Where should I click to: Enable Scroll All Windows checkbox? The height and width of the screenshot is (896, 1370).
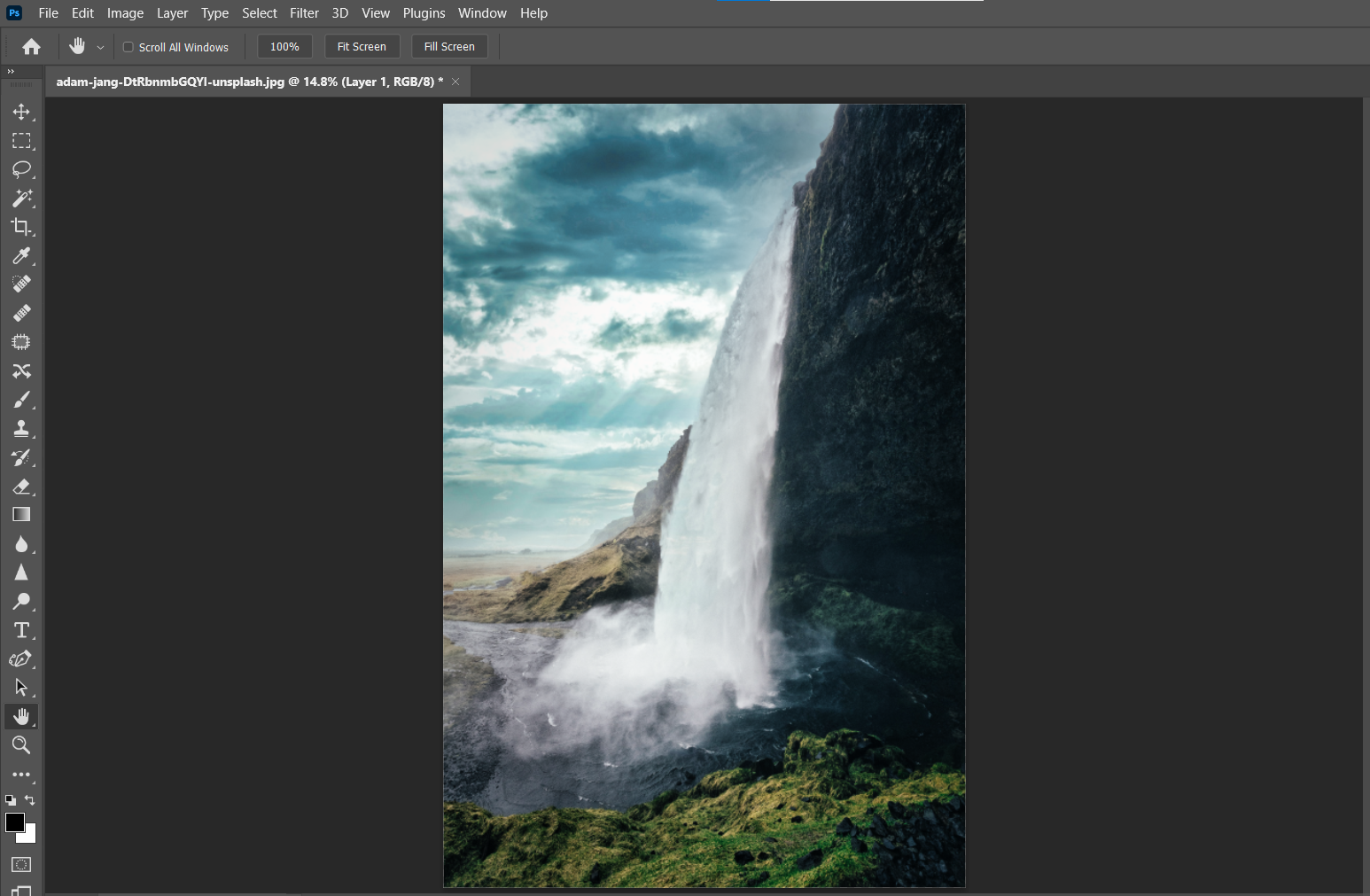pos(128,47)
